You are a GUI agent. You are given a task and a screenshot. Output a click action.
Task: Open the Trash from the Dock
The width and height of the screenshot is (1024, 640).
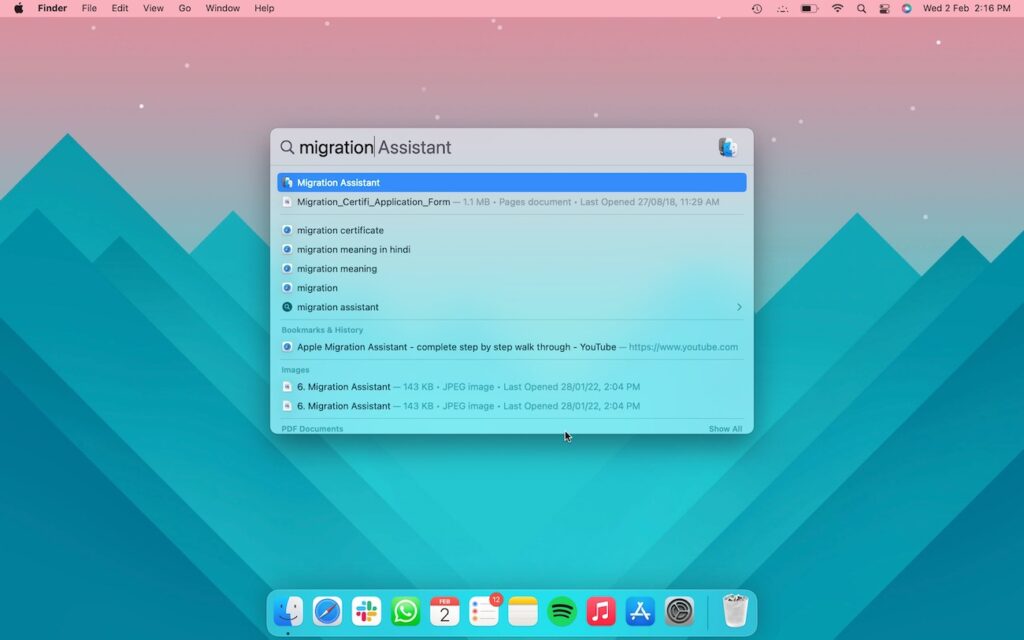click(735, 611)
